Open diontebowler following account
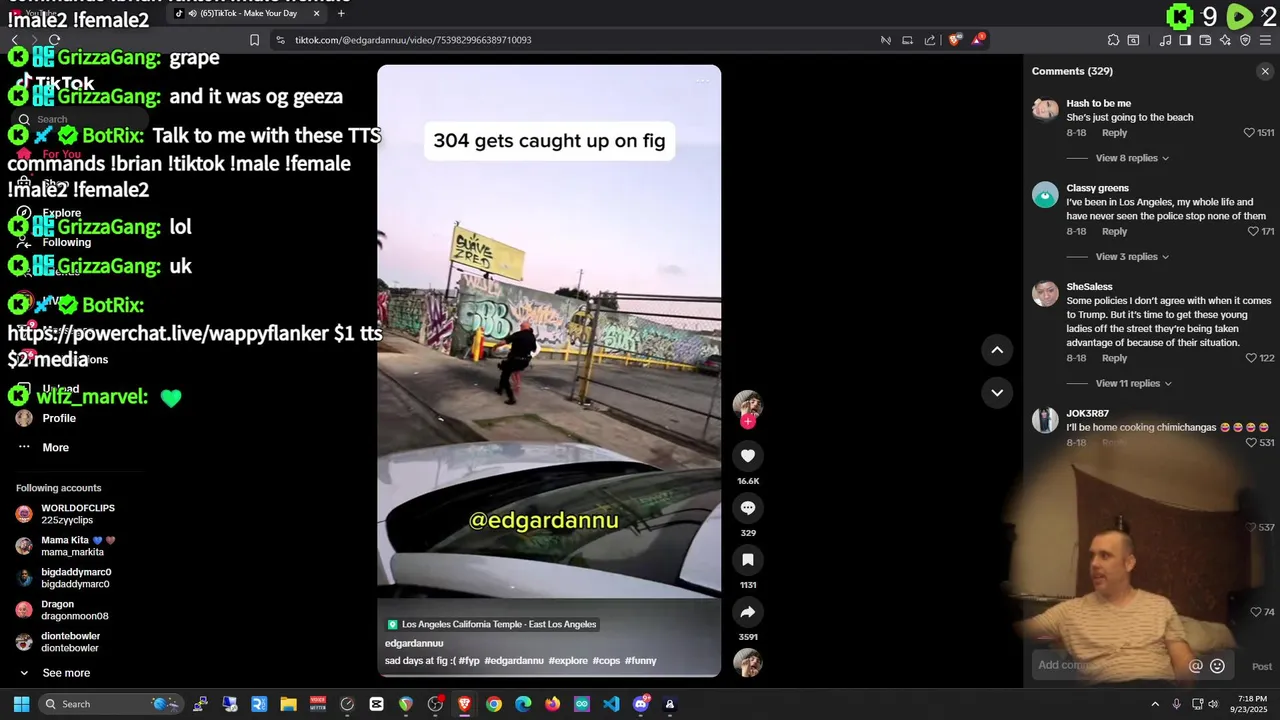This screenshot has height=720, width=1280. (x=58, y=642)
